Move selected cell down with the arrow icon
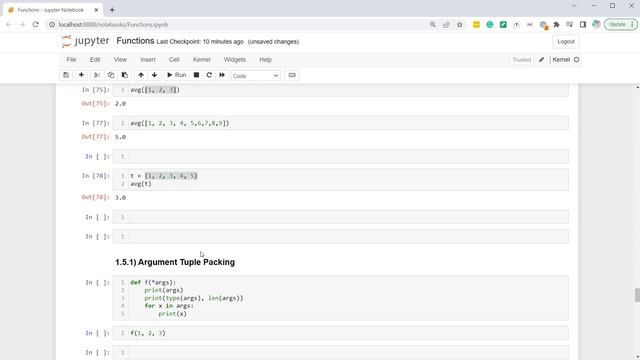The height and width of the screenshot is (360, 640). point(154,75)
